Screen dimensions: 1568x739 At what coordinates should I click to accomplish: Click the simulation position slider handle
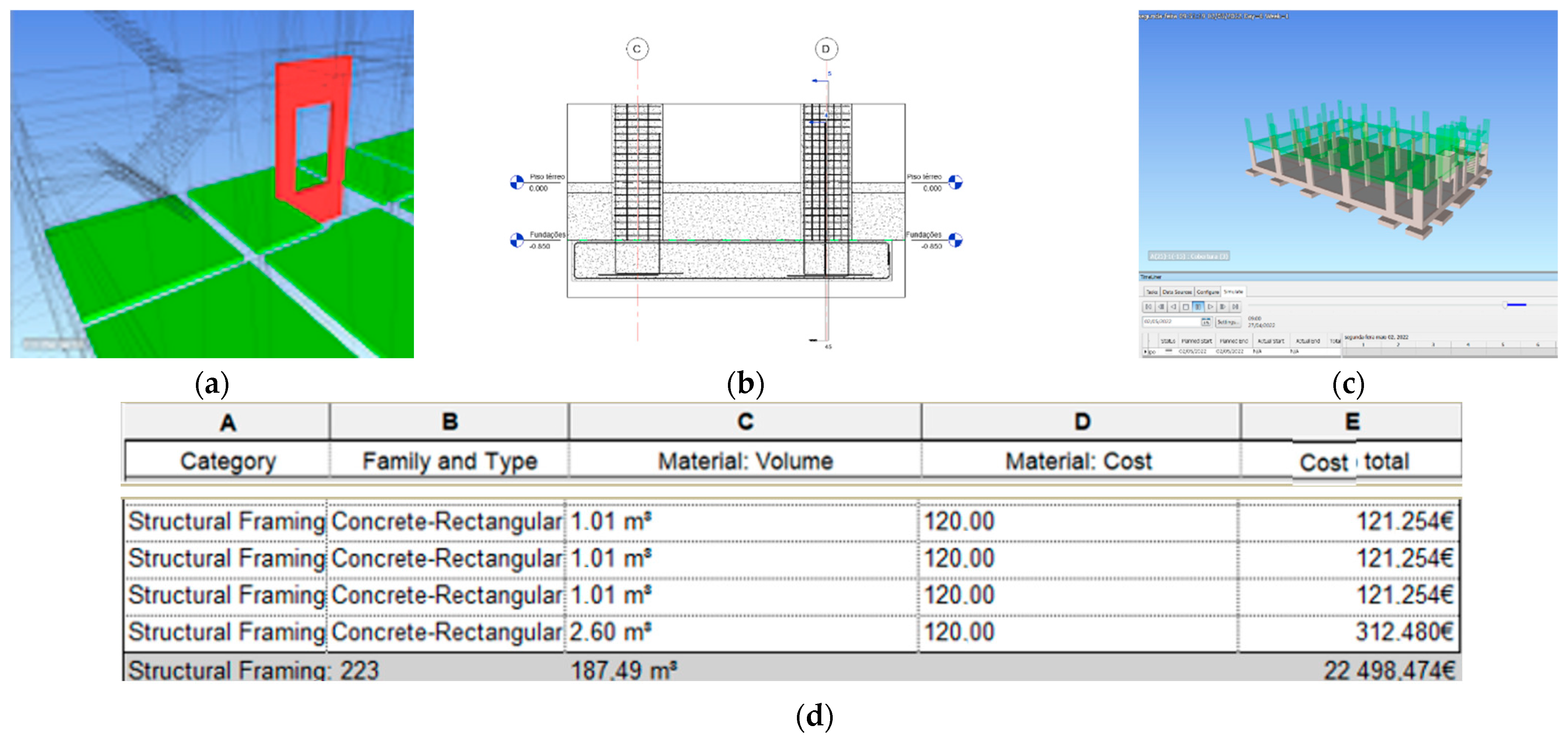click(x=1505, y=305)
